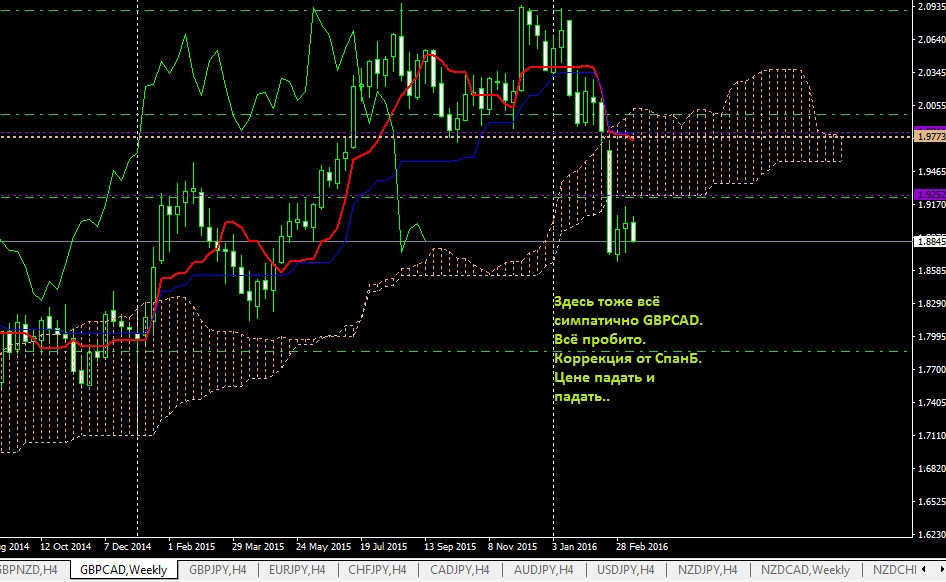This screenshot has height=582, width=946.
Task: Click the 1.9465 value on the price scale
Action: click(x=932, y=172)
